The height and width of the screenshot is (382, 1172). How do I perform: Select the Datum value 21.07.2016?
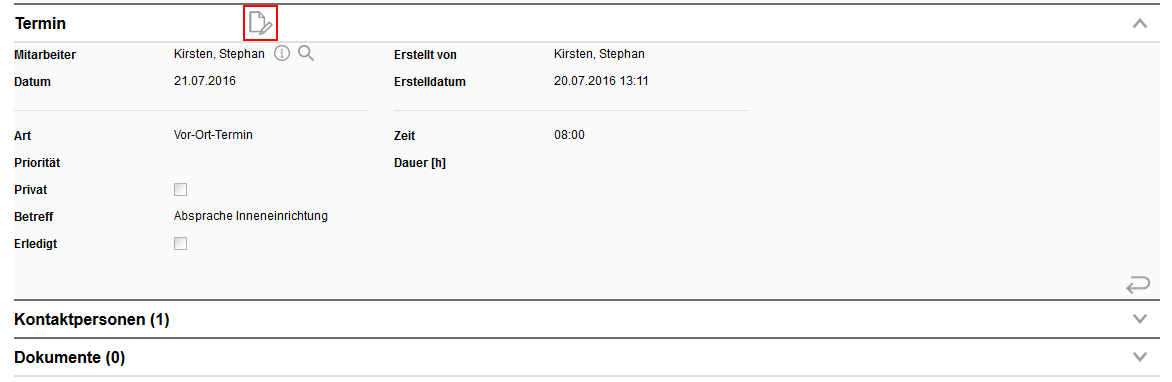(x=204, y=81)
